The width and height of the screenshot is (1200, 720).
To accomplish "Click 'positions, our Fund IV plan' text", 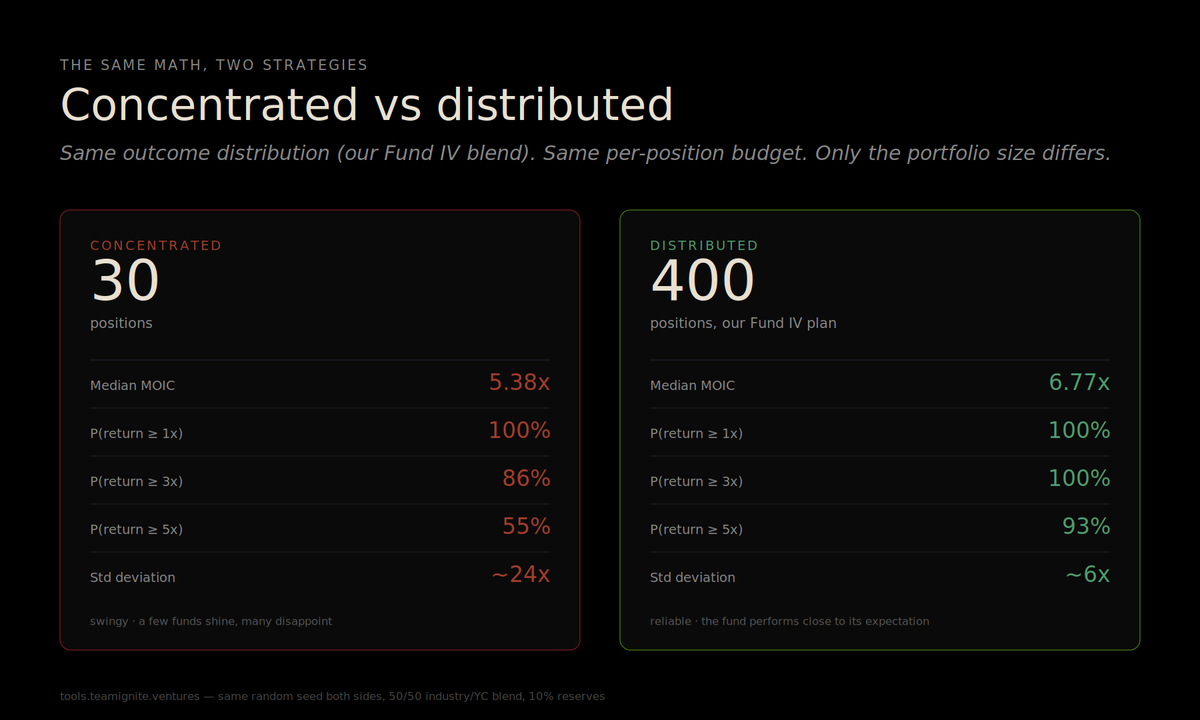I will [743, 323].
